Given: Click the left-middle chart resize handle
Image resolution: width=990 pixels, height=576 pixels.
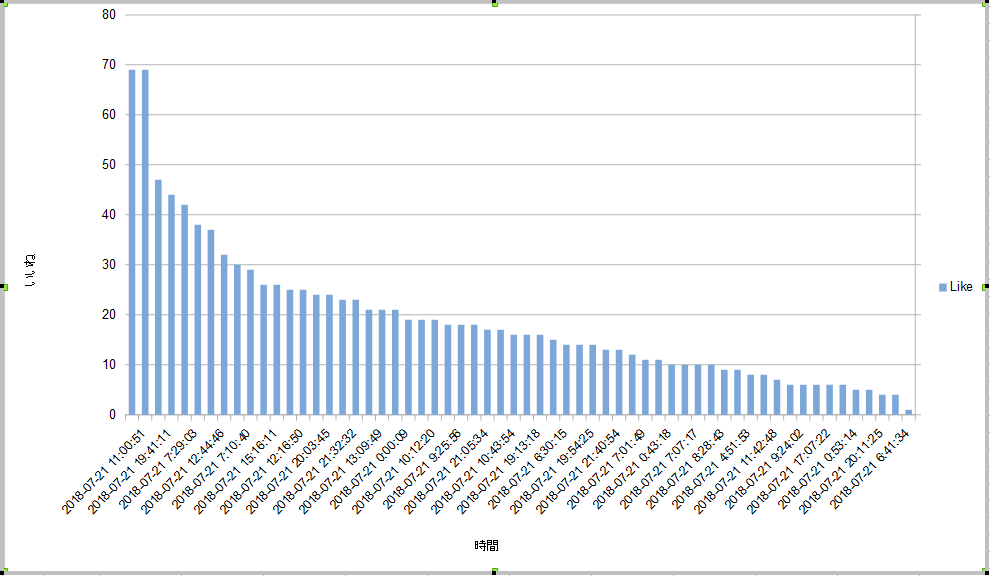Looking at the screenshot, I should (x=3, y=287).
